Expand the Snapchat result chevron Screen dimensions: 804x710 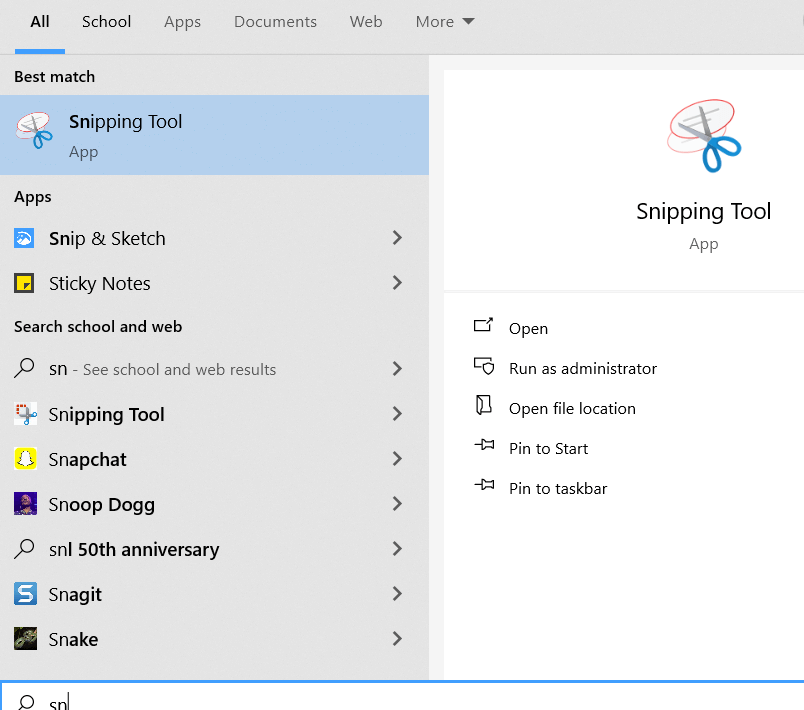(x=398, y=459)
